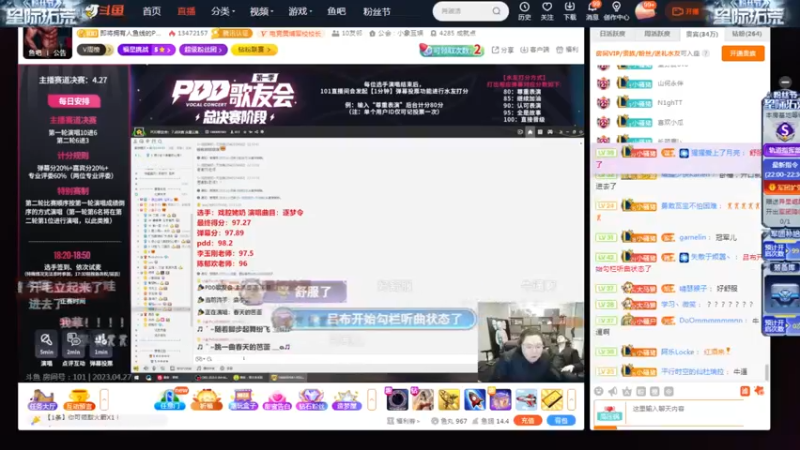Click the blue 背包 backpack button
Image resolution: width=800 pixels, height=450 pixels.
point(561,420)
